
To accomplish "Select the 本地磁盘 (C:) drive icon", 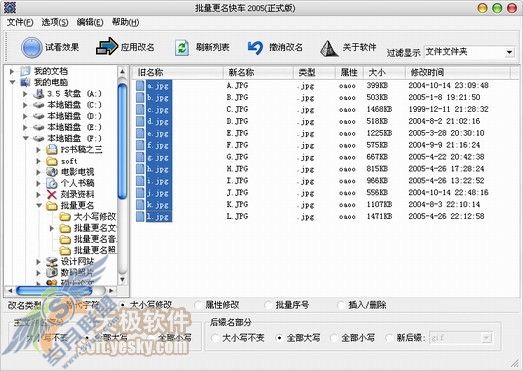I will 39,105.
